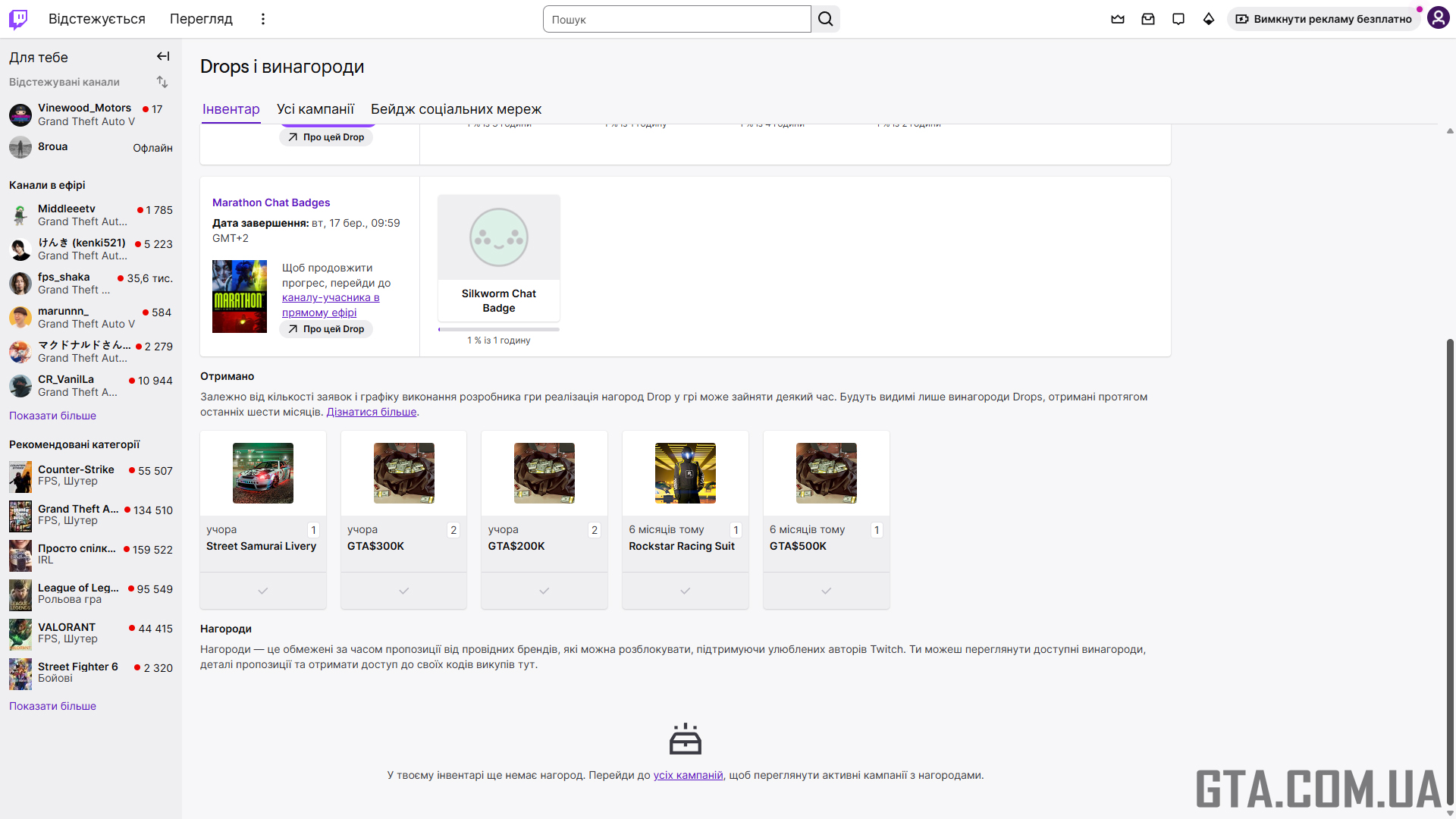
Task: Click Вимкнути рекламу безплатно button
Action: pyautogui.click(x=1324, y=19)
